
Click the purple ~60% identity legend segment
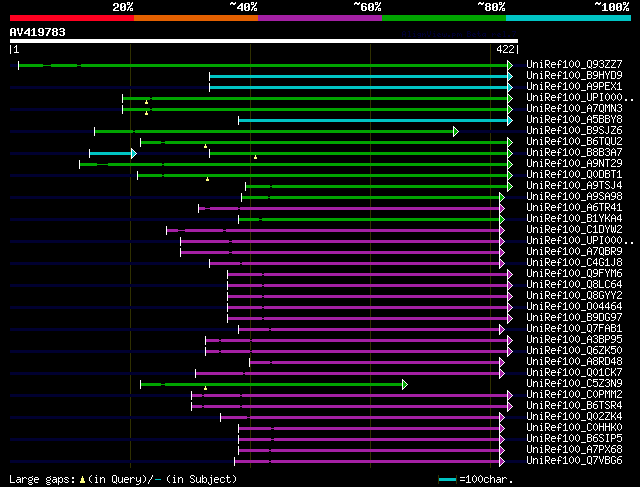click(x=320, y=18)
